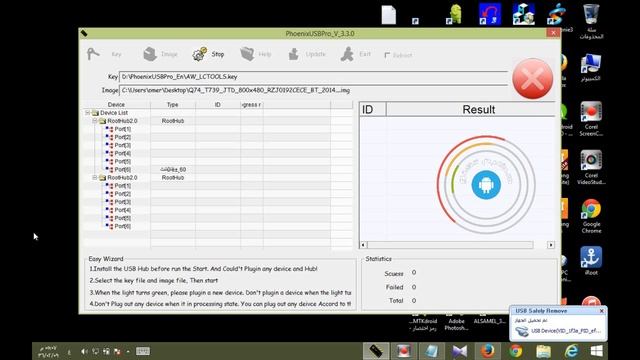Screen dimensions: 640x360
Task: Select Port[3] under second RootHub2.0
Action: (122, 202)
